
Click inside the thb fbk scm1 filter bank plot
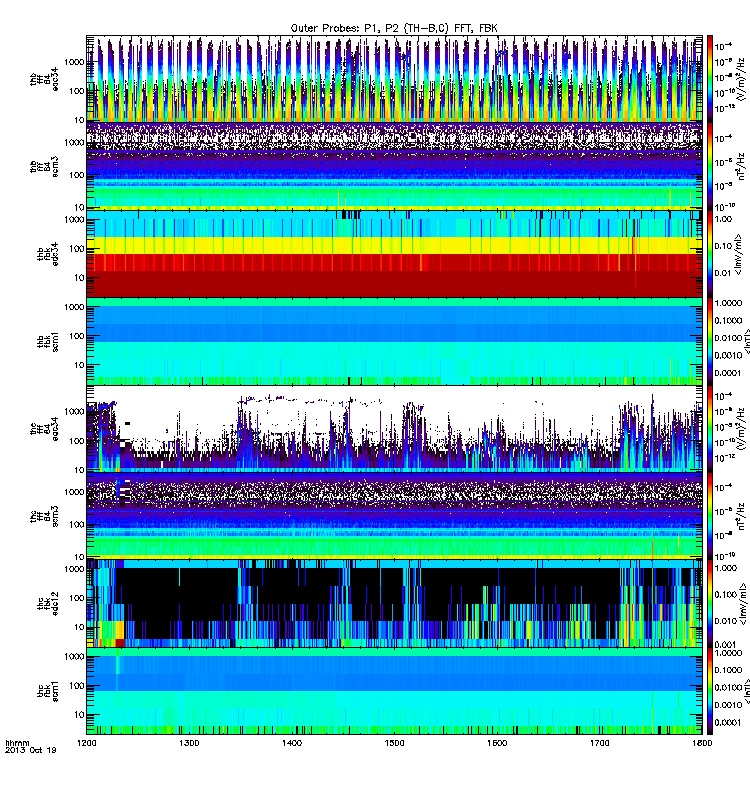(x=394, y=341)
